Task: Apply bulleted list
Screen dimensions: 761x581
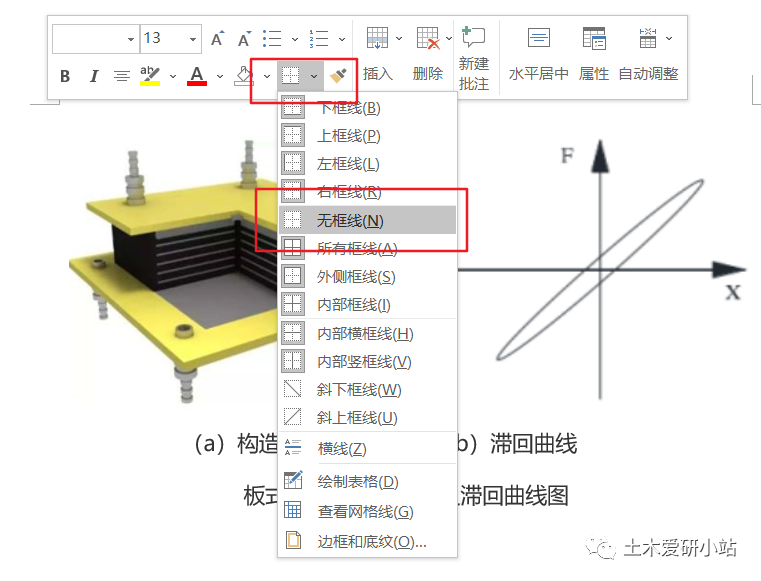Action: point(272,38)
